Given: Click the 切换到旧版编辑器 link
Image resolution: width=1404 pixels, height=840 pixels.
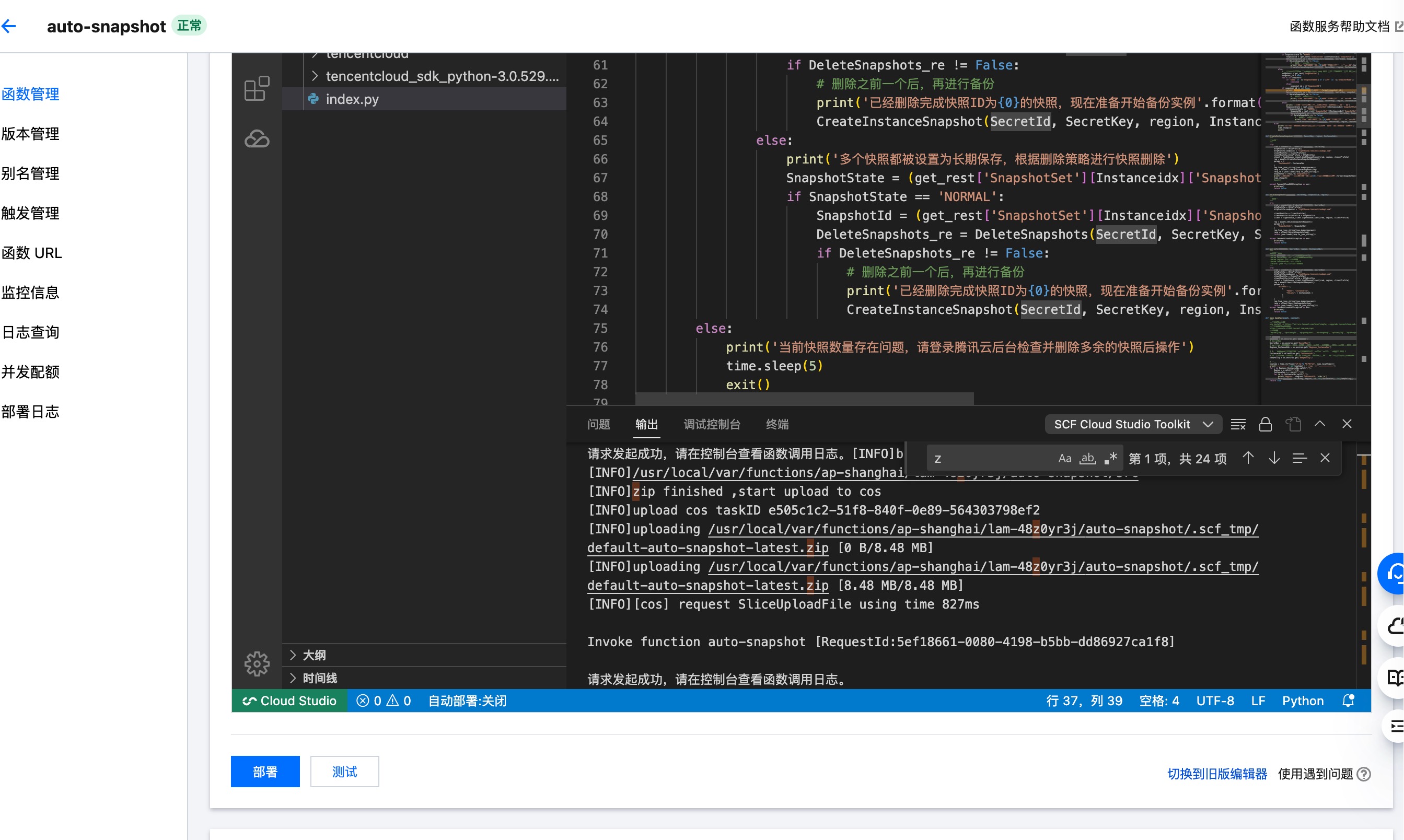Looking at the screenshot, I should point(1216,774).
